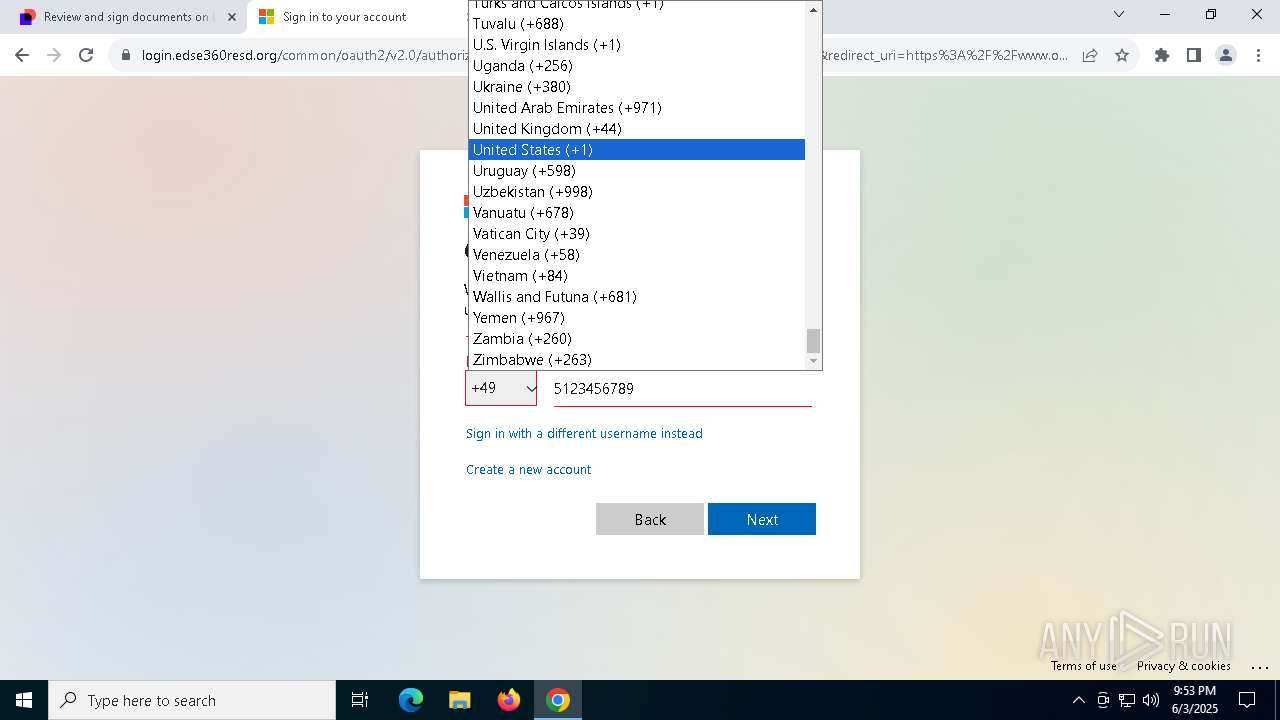Pick Yemen (+967) country code
1280x720 pixels.
(x=637, y=318)
